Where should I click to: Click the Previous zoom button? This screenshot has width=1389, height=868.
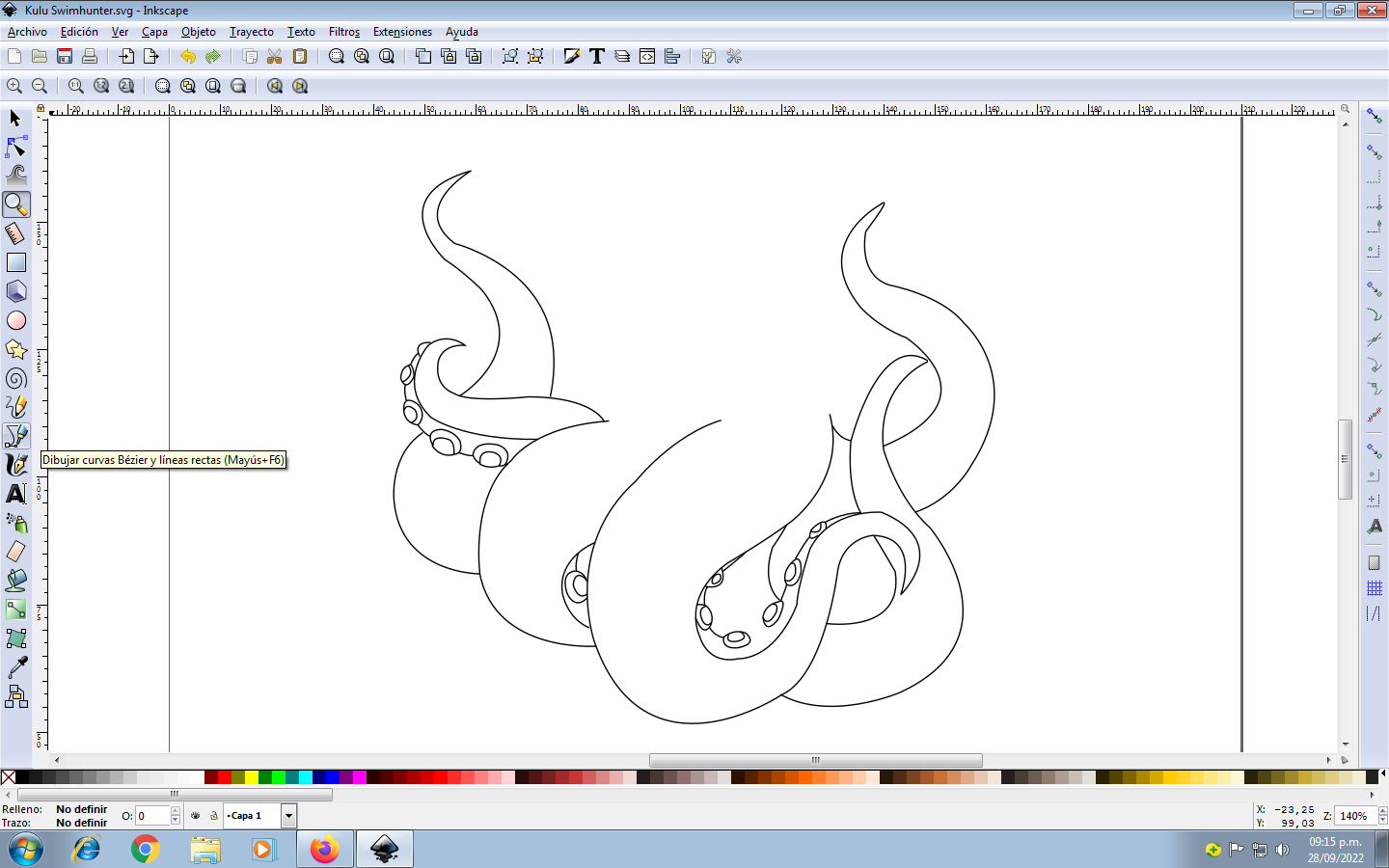pyautogui.click(x=275, y=86)
